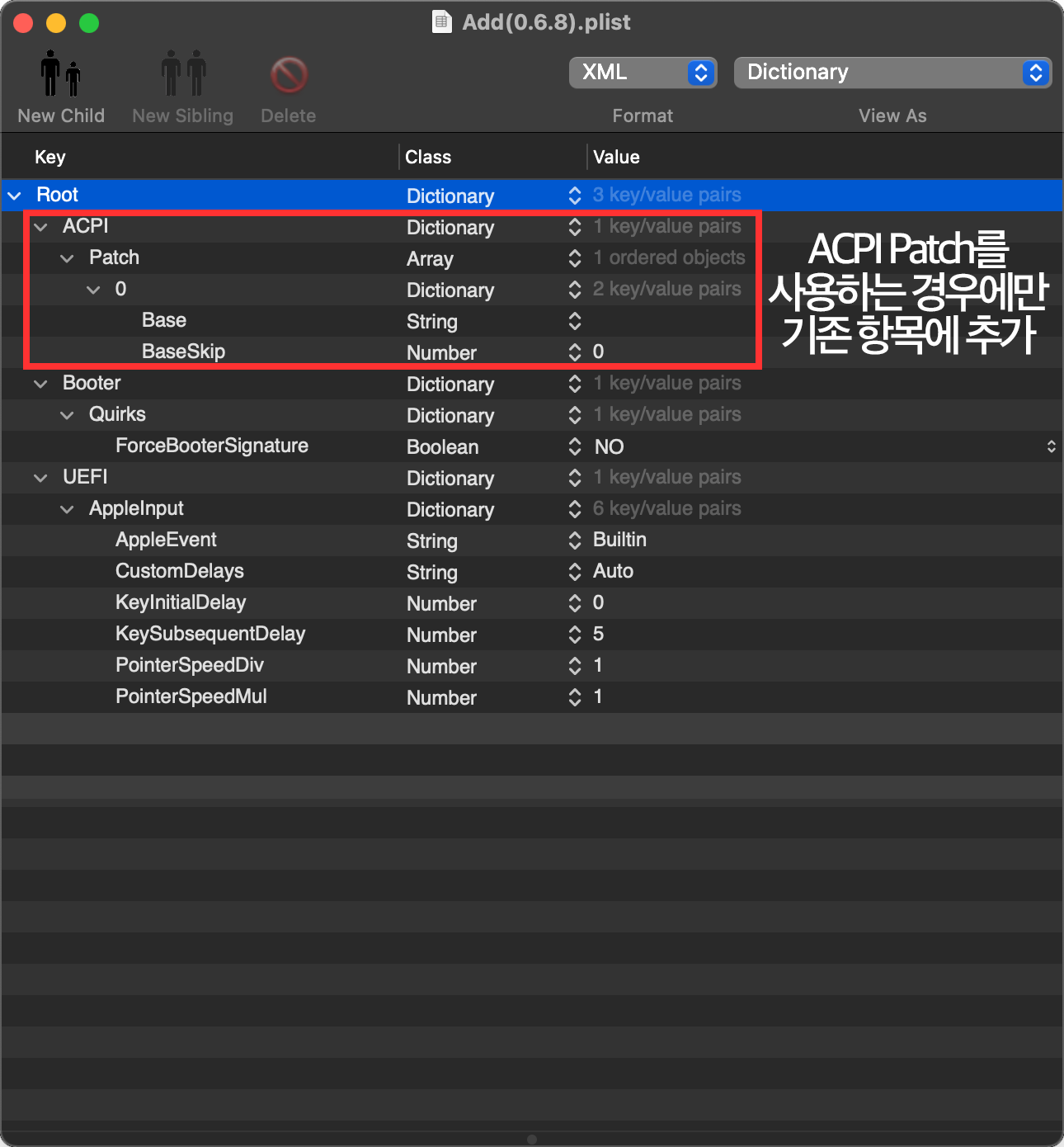Click the Value column header

pyautogui.click(x=616, y=157)
